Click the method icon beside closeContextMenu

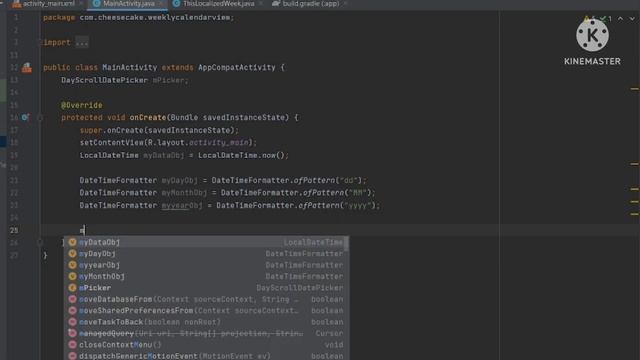tap(73, 345)
